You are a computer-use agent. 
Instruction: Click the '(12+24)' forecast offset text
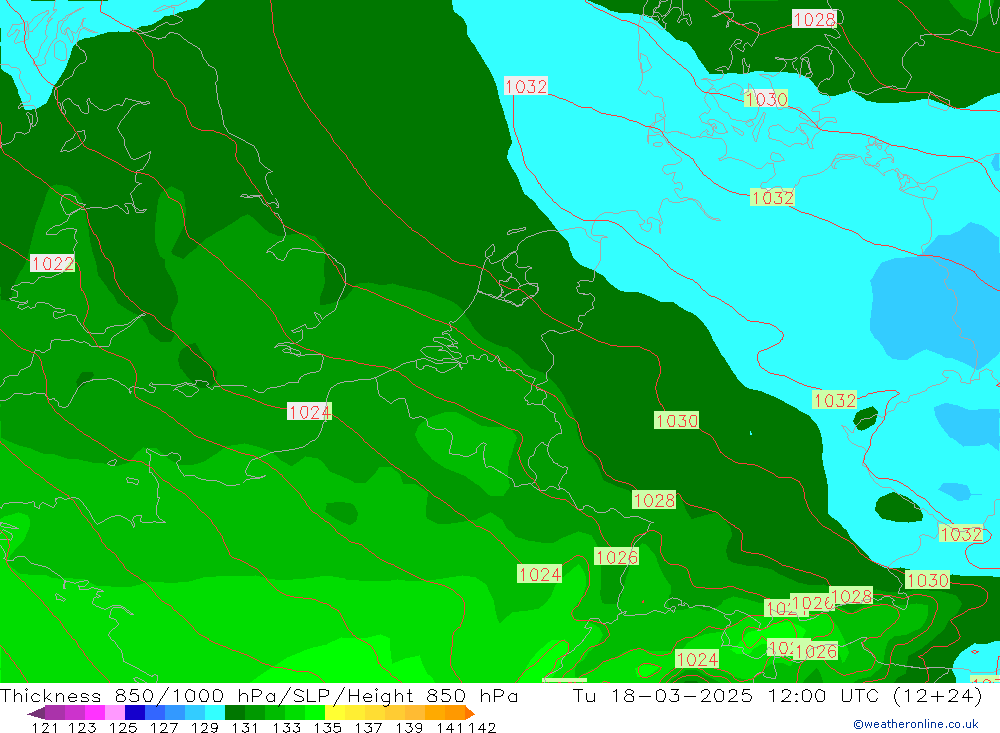coord(938,695)
